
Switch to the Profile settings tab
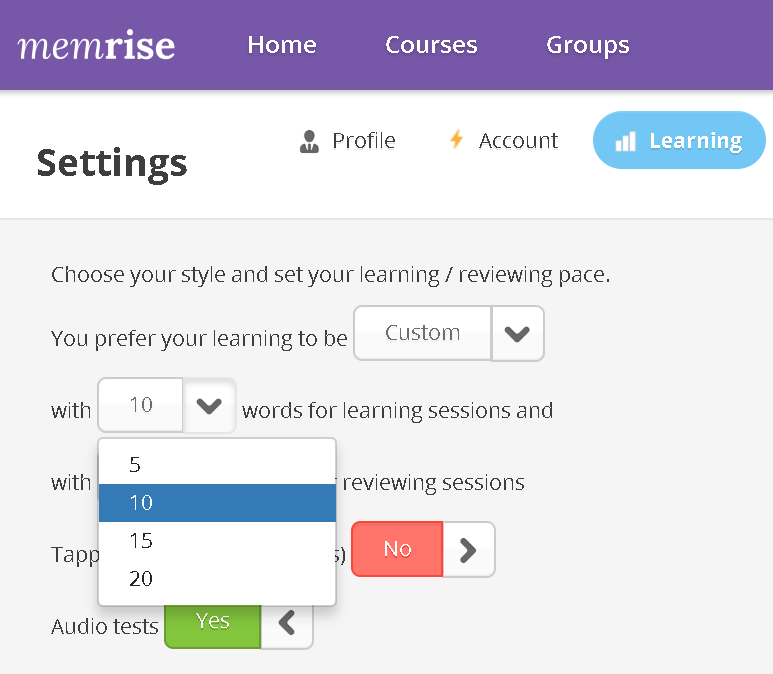[348, 141]
